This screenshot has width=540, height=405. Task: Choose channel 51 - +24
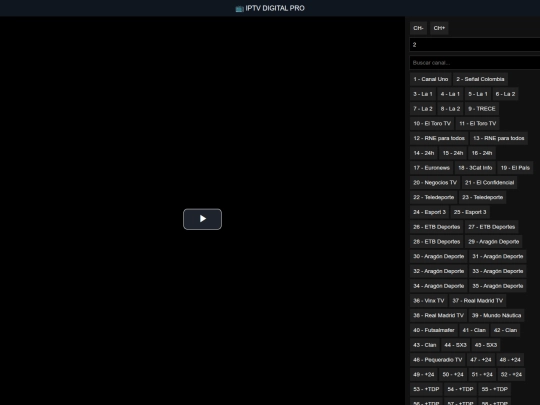coord(482,375)
